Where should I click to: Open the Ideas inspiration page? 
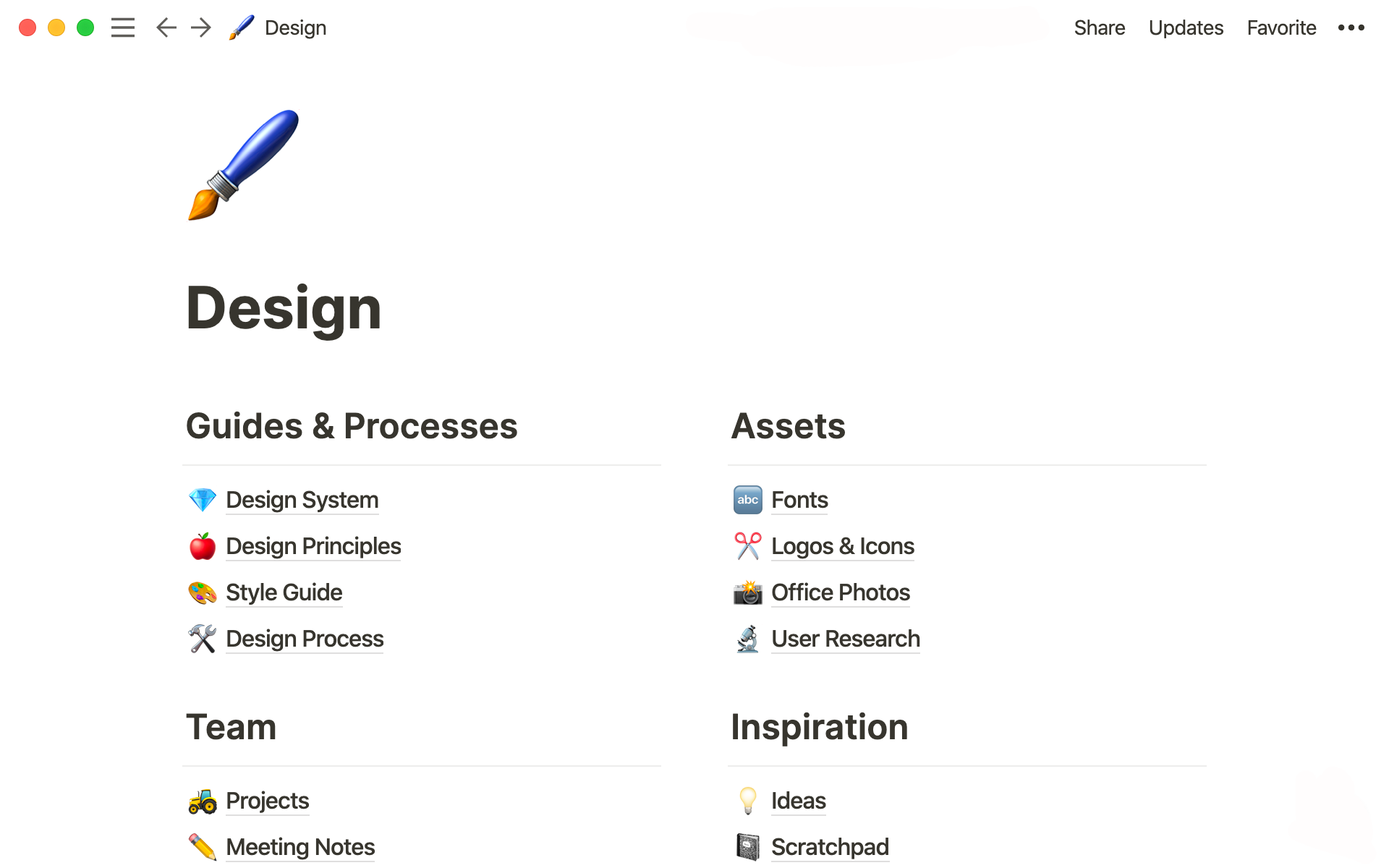(x=798, y=801)
